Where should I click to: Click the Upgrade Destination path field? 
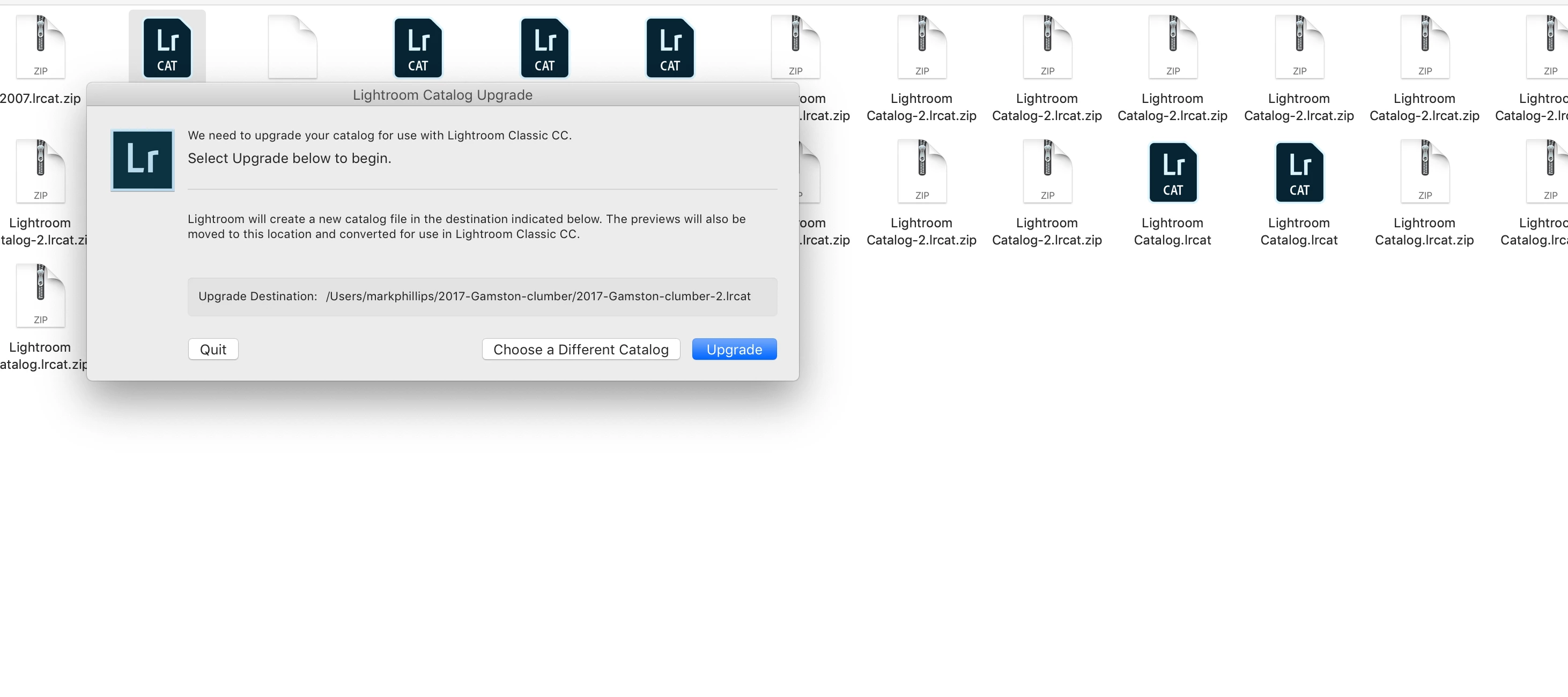482,296
